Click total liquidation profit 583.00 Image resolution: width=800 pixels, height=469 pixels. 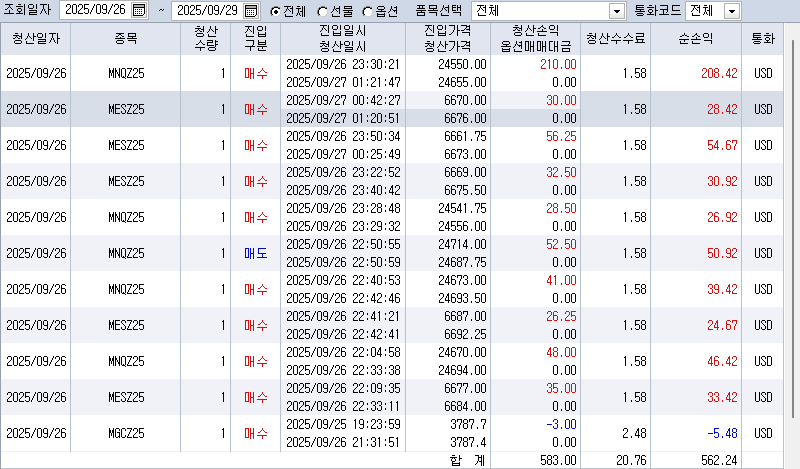point(558,460)
